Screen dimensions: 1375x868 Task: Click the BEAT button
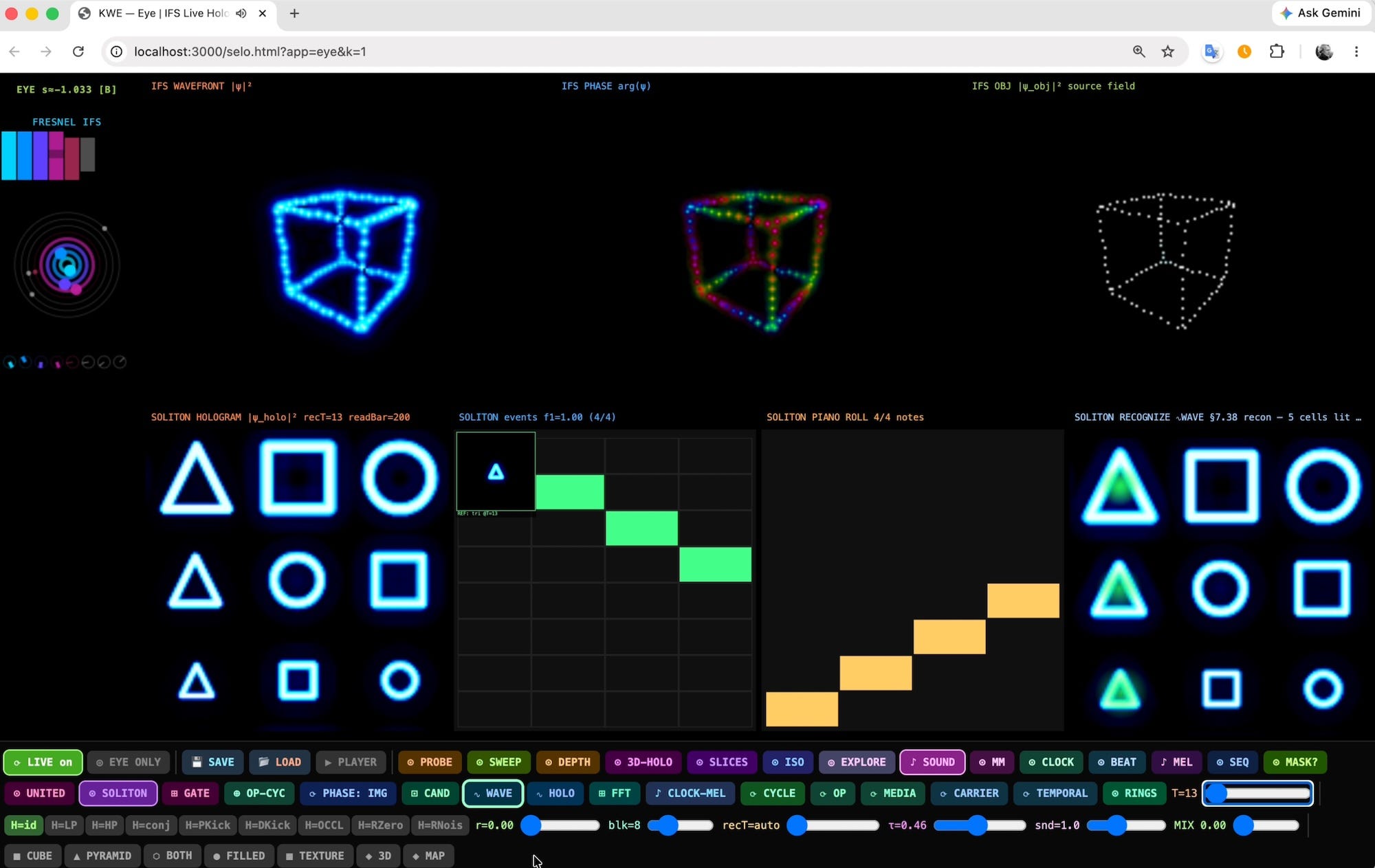point(1117,762)
